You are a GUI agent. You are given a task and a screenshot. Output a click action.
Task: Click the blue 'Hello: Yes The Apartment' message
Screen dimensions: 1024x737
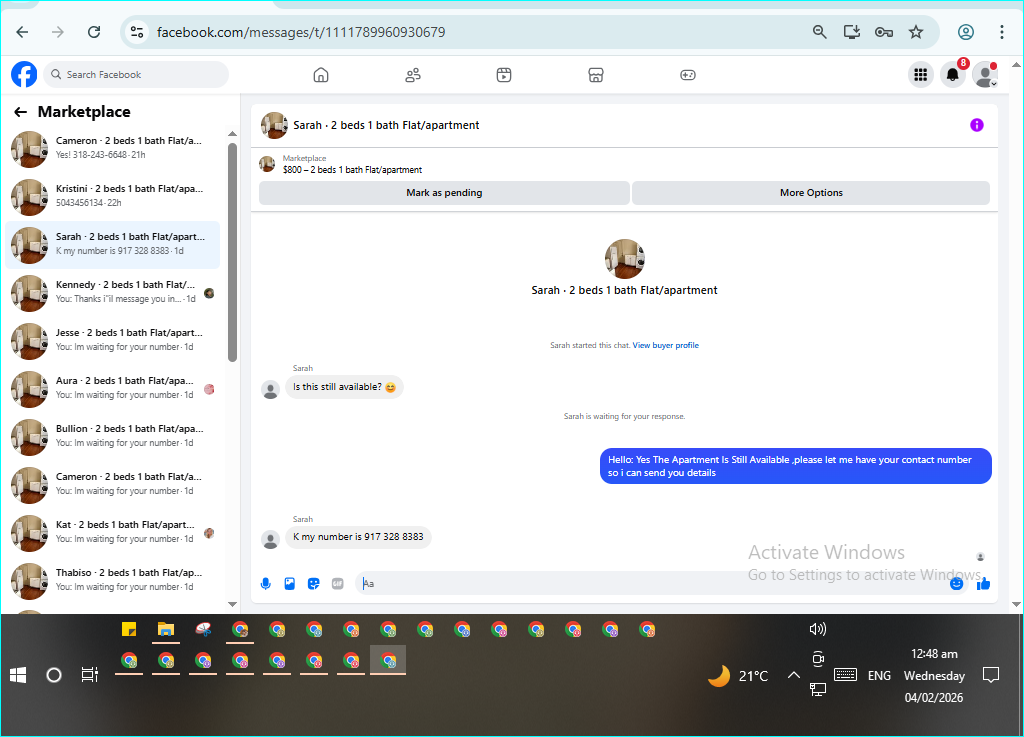795,466
